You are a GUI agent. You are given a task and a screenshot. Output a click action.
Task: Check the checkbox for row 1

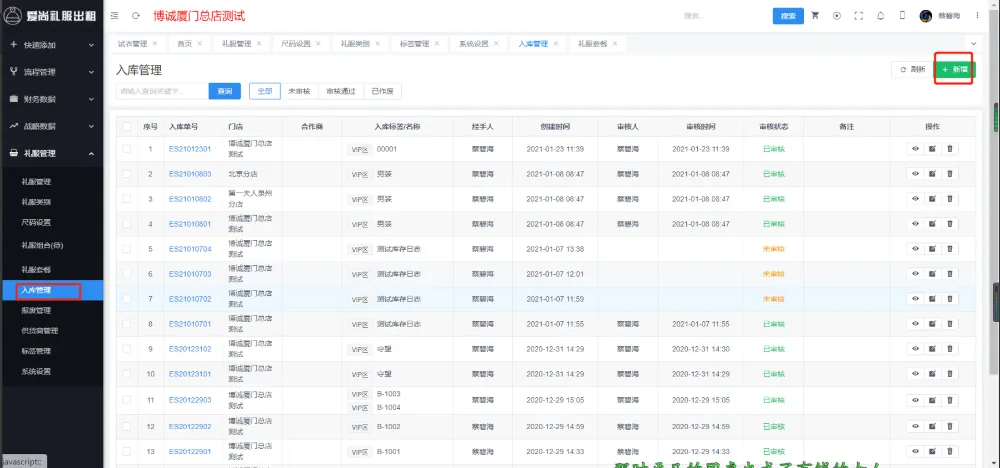click(127, 149)
